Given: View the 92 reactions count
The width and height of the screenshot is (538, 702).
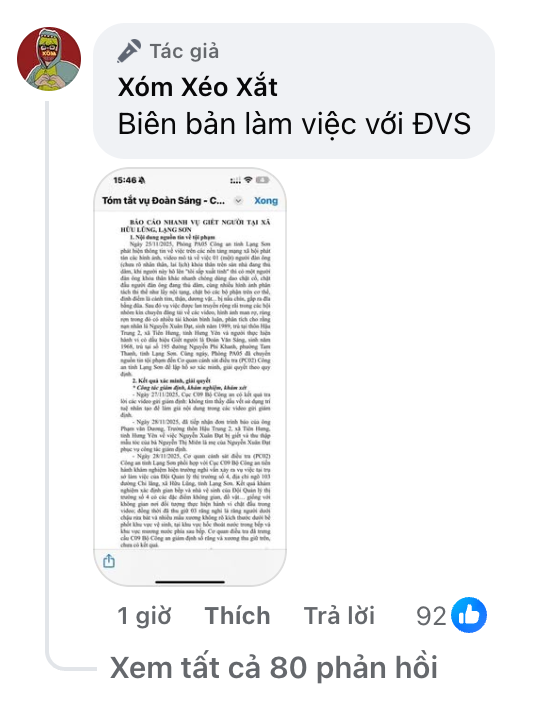Looking at the screenshot, I should click(x=431, y=616).
